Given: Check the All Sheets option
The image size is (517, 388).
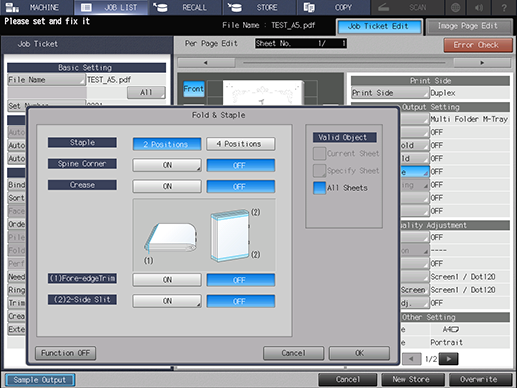Looking at the screenshot, I should pyautogui.click(x=319, y=188).
